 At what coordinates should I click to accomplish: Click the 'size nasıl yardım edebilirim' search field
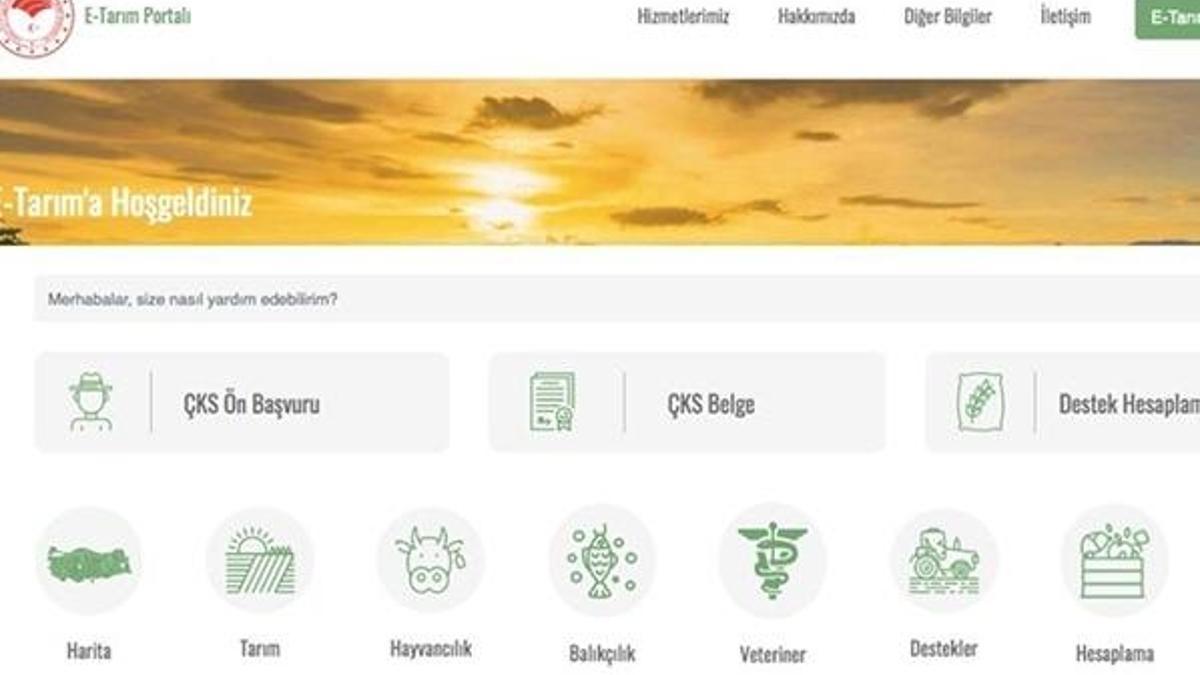[x=617, y=299]
